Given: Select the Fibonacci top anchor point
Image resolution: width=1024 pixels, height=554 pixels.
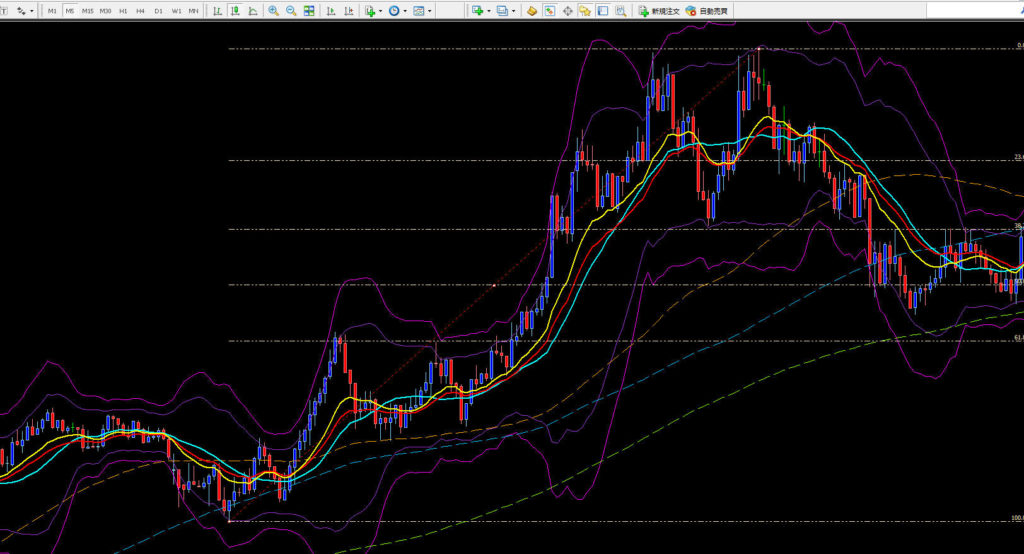Looking at the screenshot, I should point(759,48).
